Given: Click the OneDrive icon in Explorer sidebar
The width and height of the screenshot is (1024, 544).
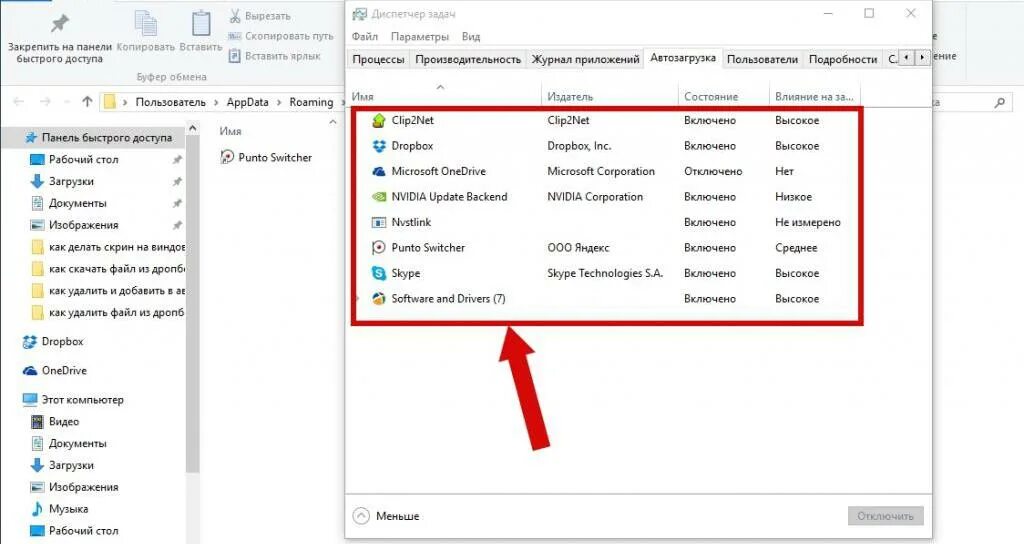Looking at the screenshot, I should [30, 370].
